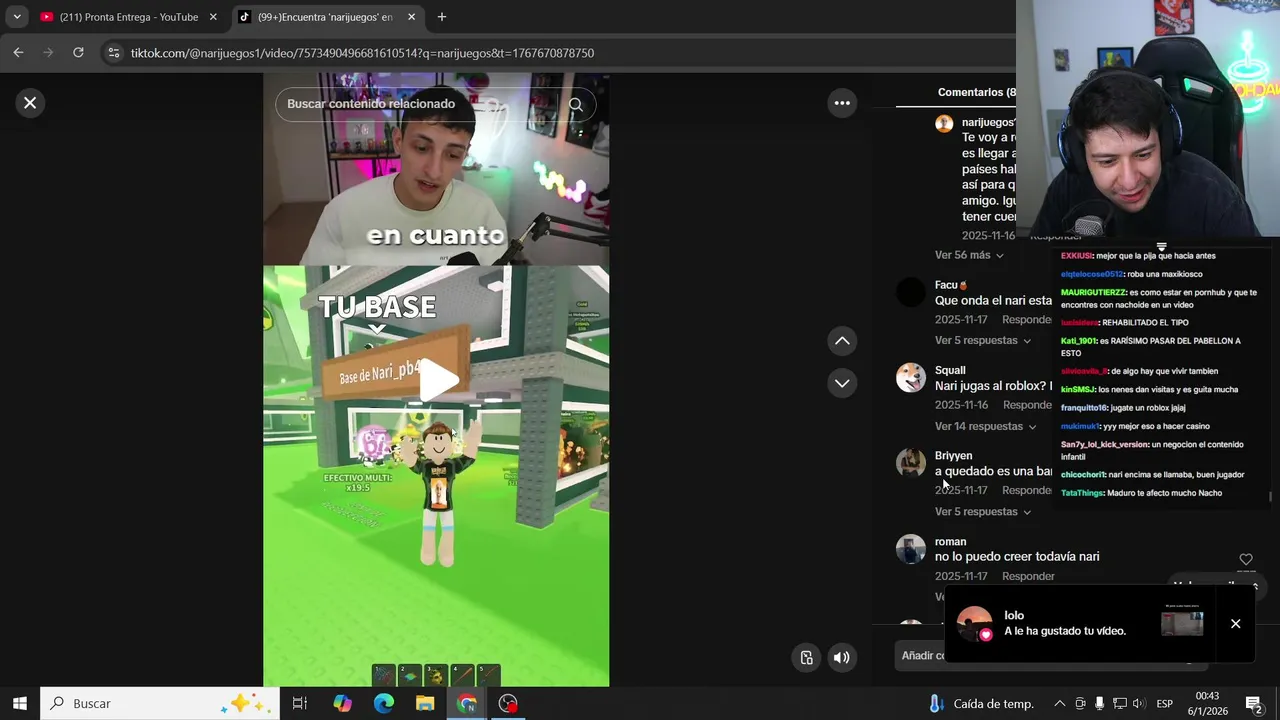Reload the page with refresh icon
The height and width of the screenshot is (720, 1280).
click(78, 53)
